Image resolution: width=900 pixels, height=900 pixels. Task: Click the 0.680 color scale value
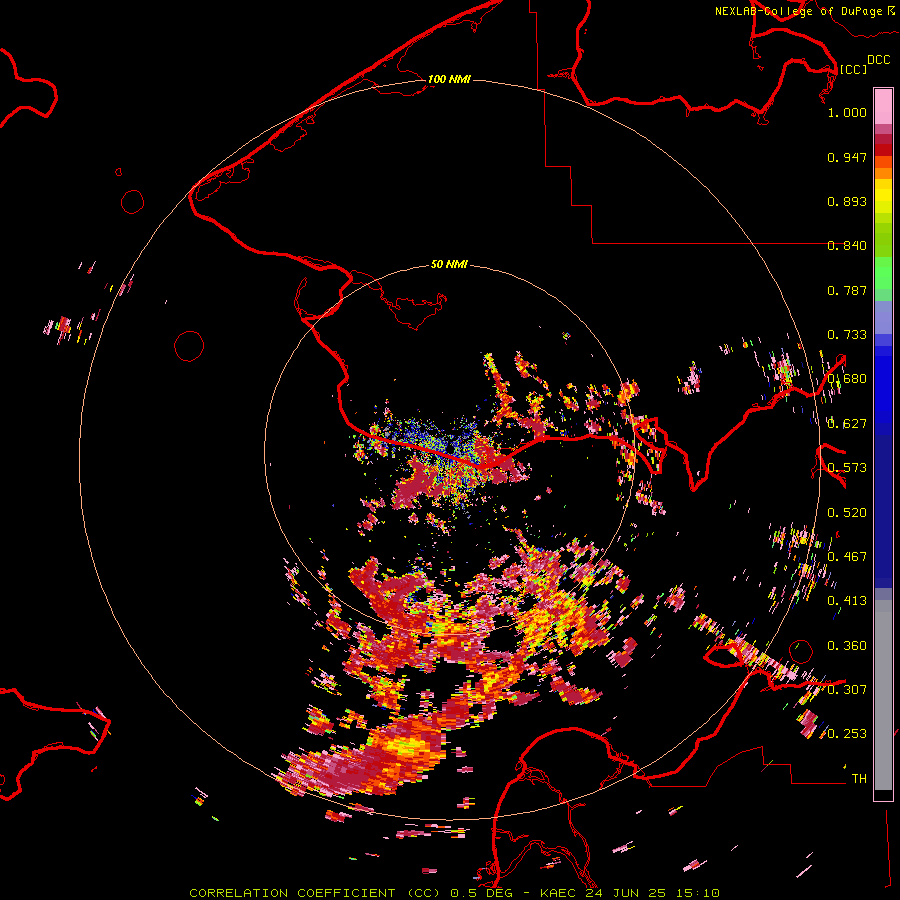pyautogui.click(x=847, y=379)
